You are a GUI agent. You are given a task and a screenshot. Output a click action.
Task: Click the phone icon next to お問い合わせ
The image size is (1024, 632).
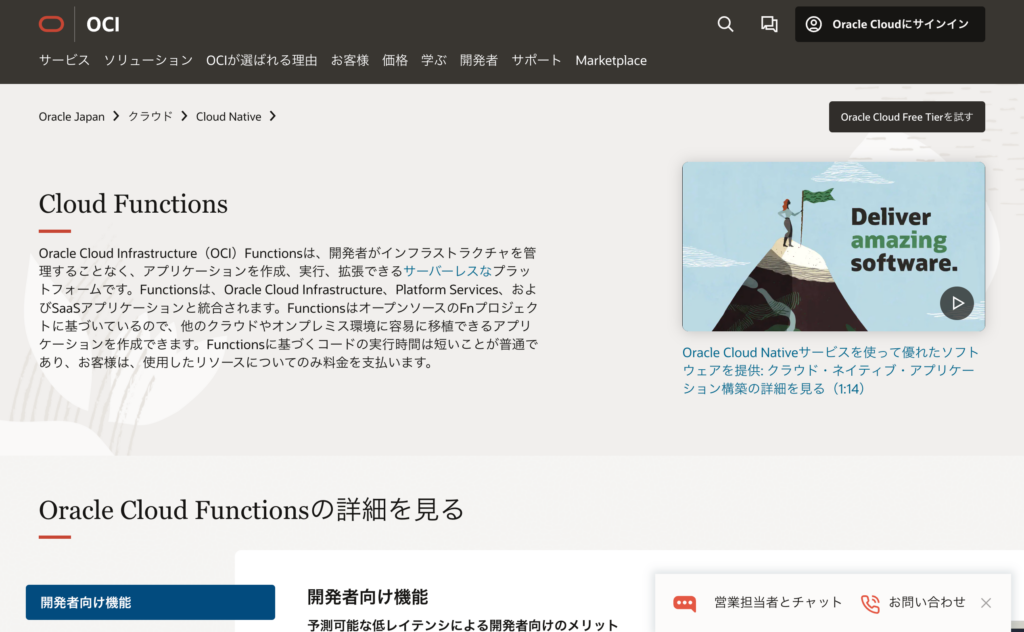point(870,603)
